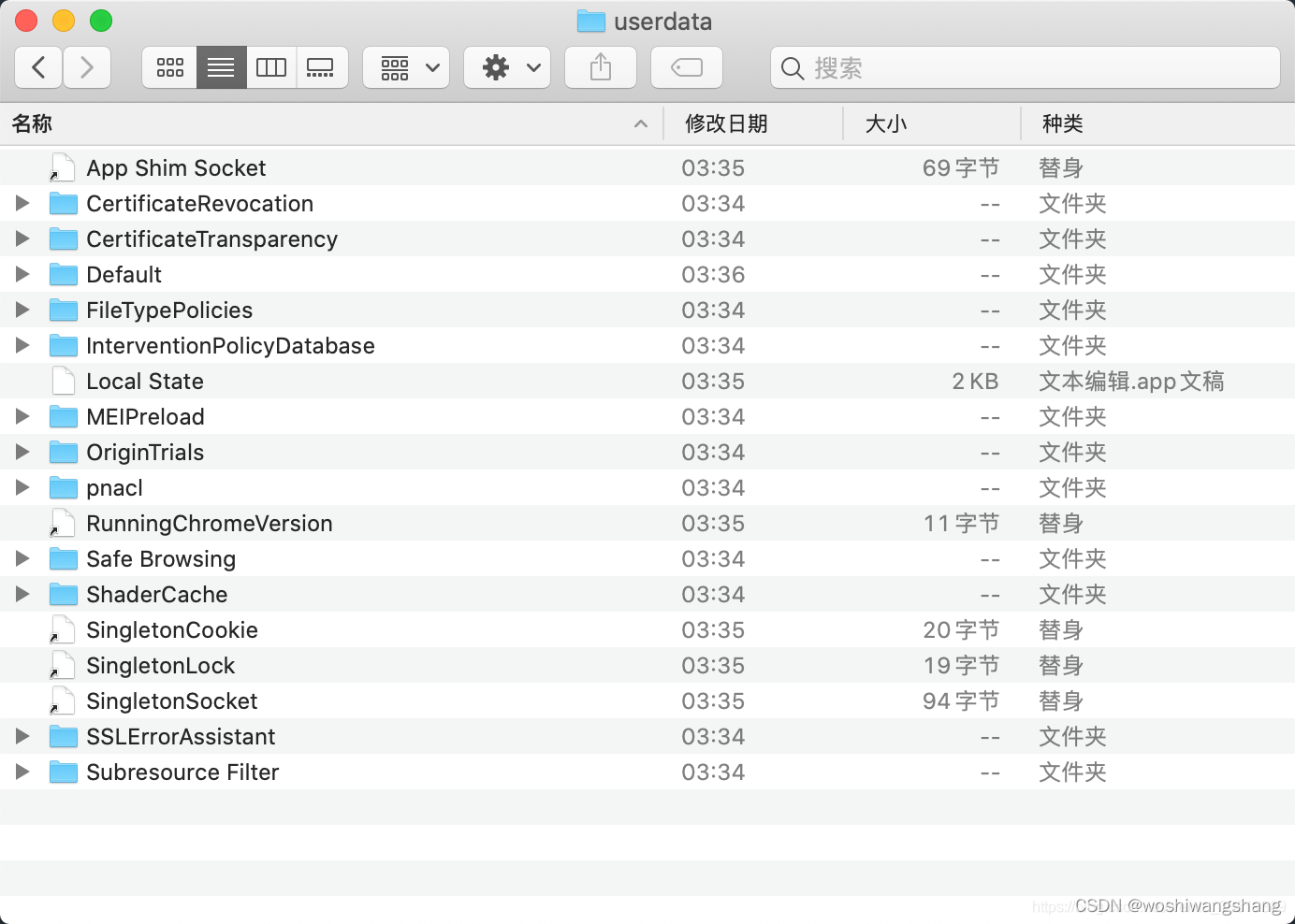Switch to list view
This screenshot has height=924, width=1295.
click(x=221, y=67)
